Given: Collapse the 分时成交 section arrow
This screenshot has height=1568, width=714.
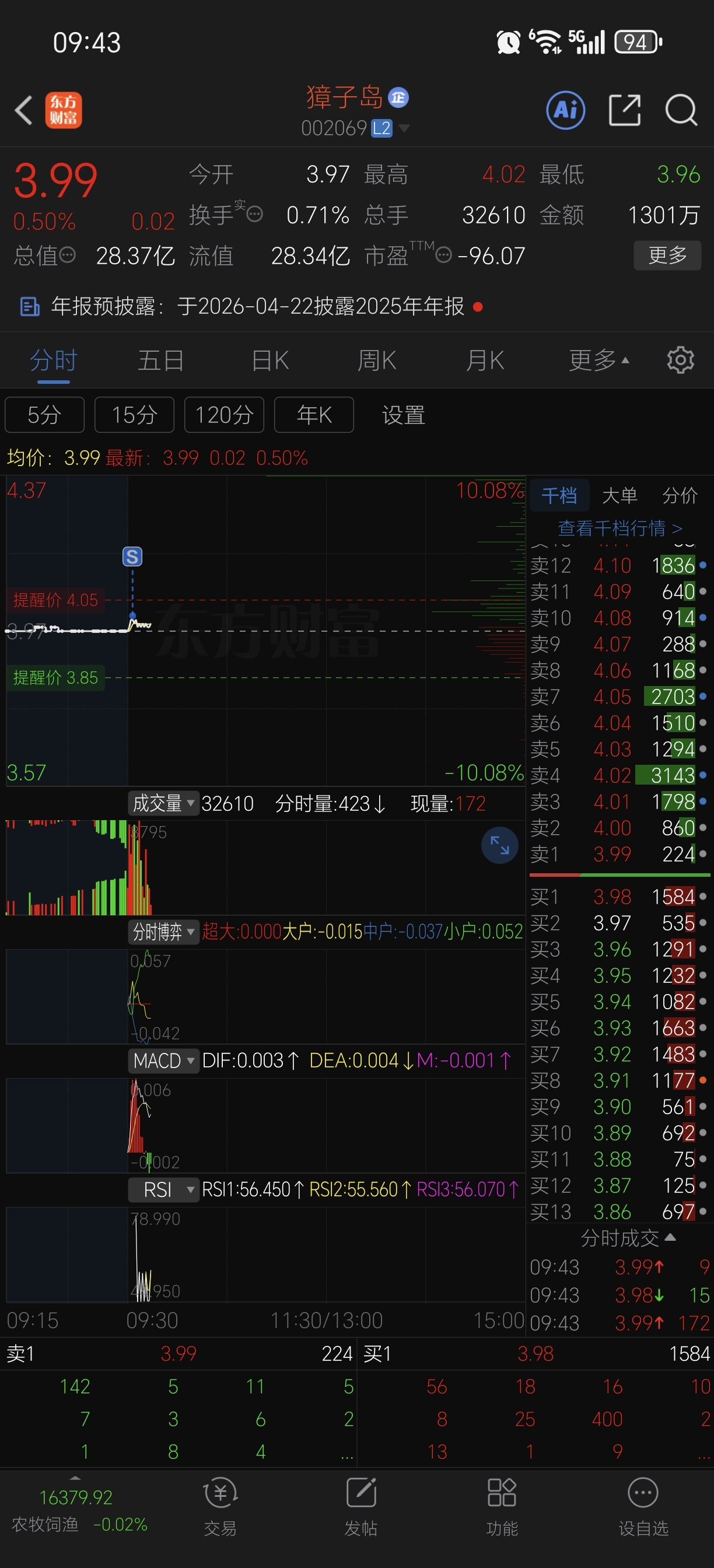Looking at the screenshot, I should (x=670, y=1237).
